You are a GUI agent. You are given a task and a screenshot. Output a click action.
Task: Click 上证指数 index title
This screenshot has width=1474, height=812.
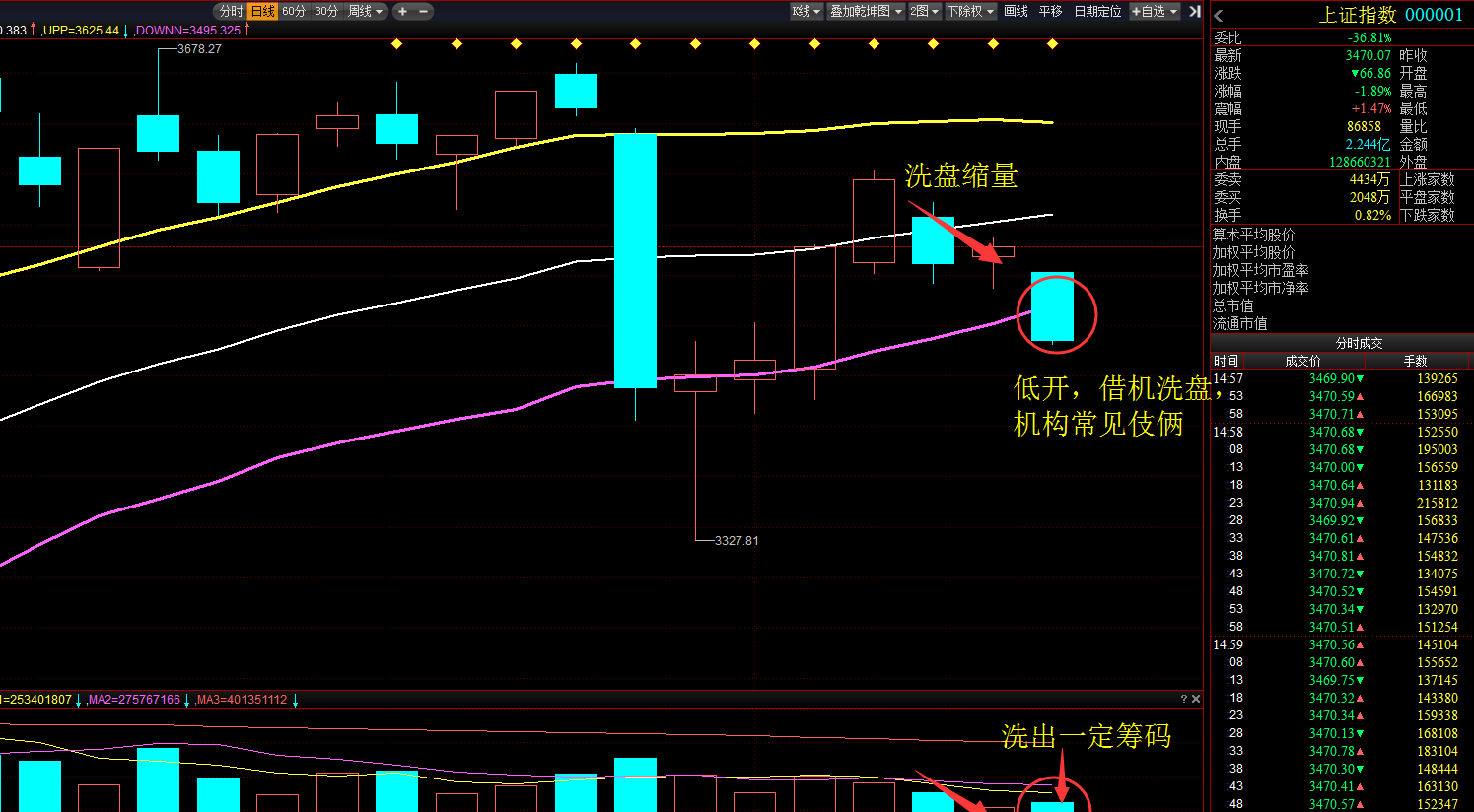point(1358,15)
